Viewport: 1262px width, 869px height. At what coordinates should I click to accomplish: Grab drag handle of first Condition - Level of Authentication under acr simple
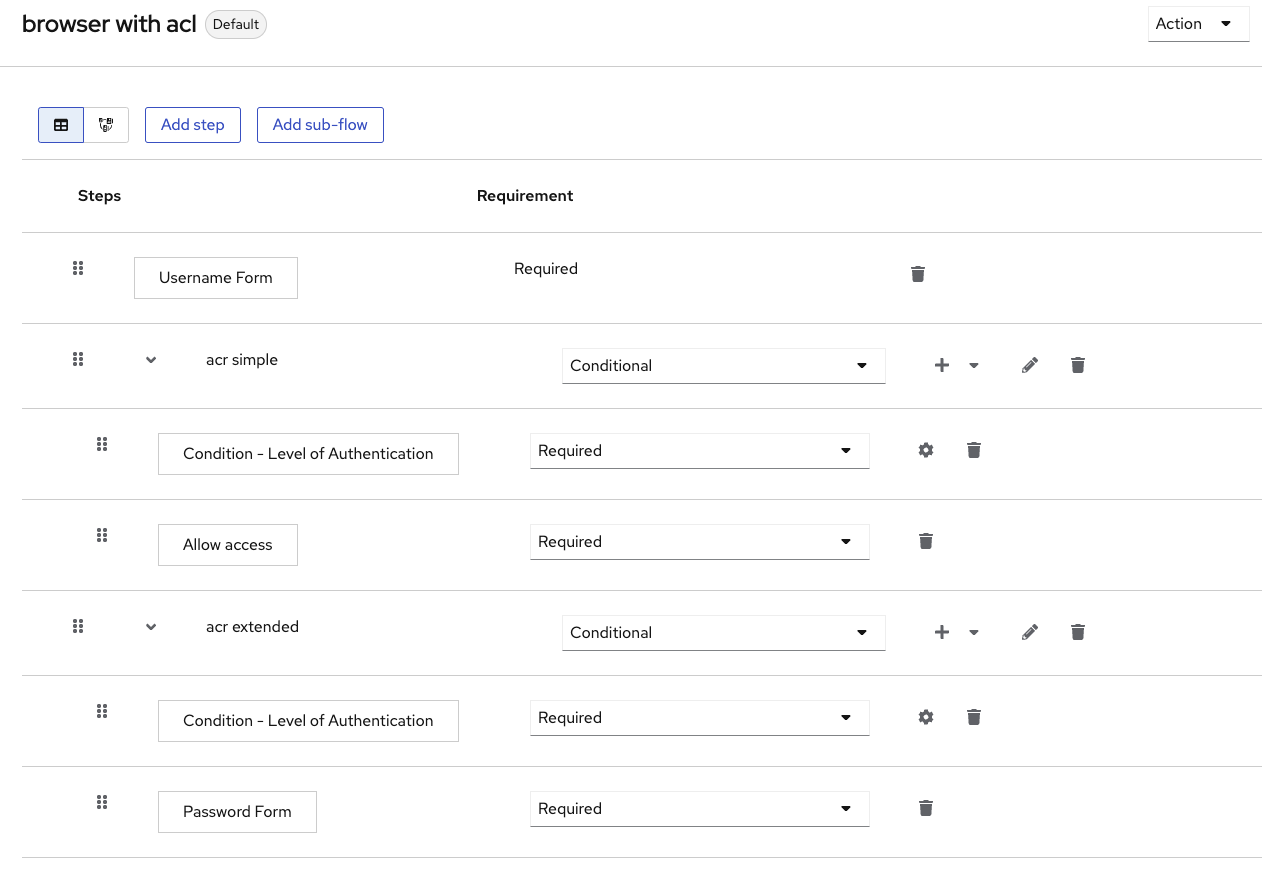point(102,444)
